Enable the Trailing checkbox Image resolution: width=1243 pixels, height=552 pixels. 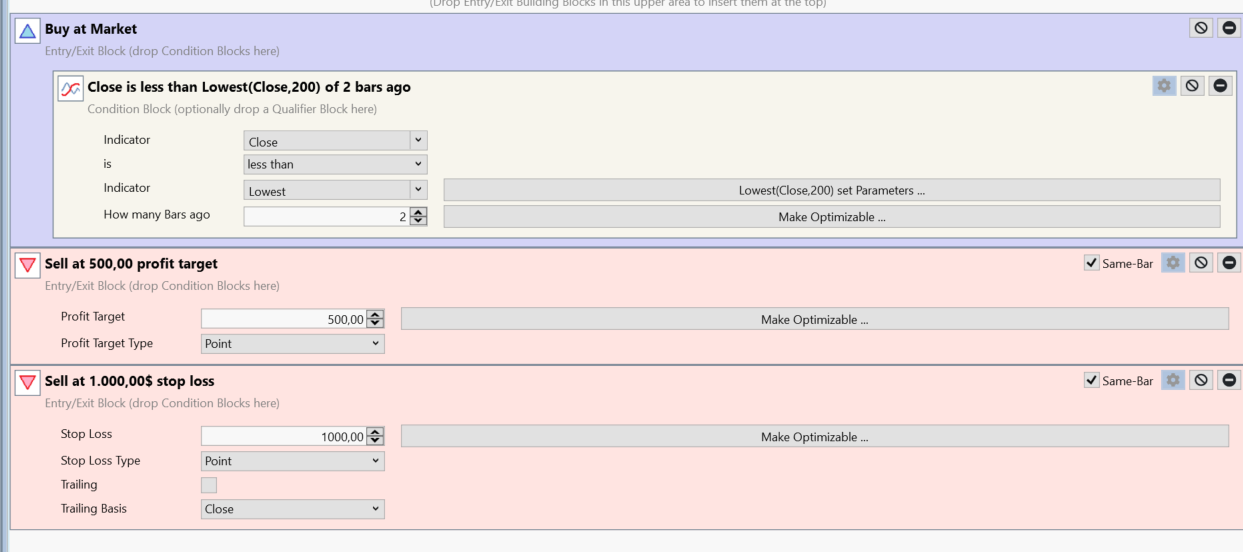click(209, 485)
